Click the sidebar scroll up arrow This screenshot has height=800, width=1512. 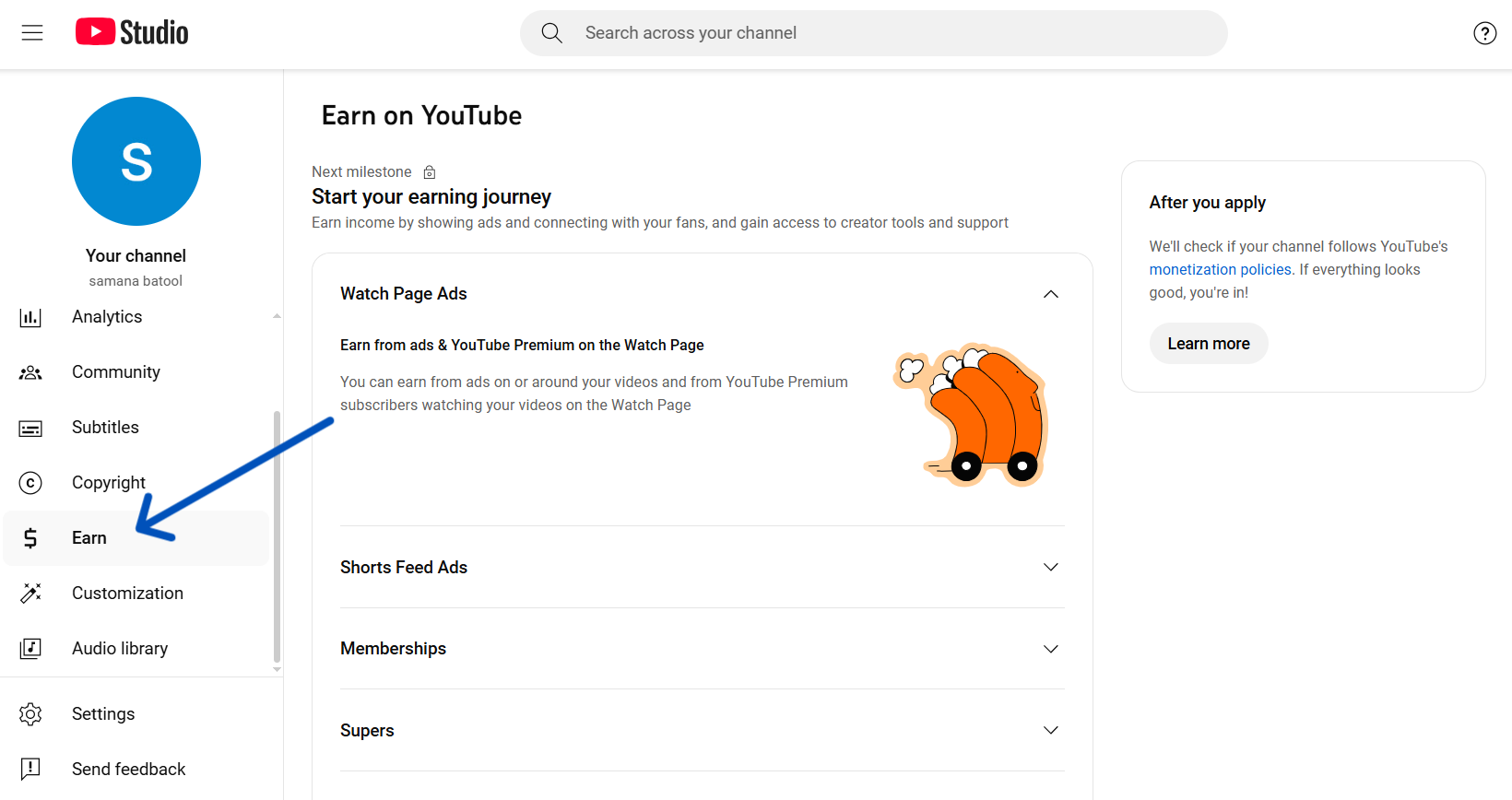pyautogui.click(x=277, y=316)
